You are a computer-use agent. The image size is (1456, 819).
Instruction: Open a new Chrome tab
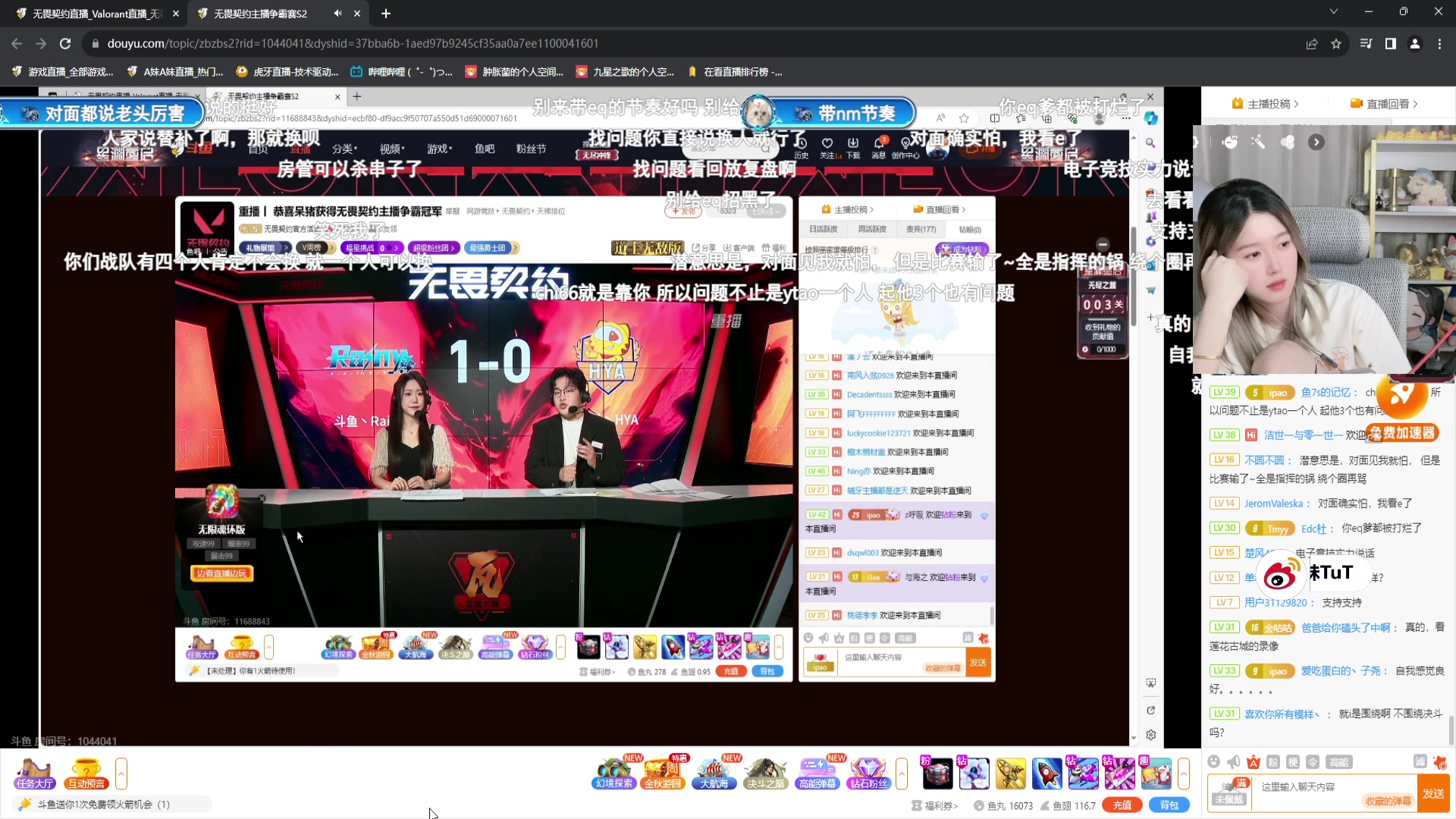(x=386, y=14)
